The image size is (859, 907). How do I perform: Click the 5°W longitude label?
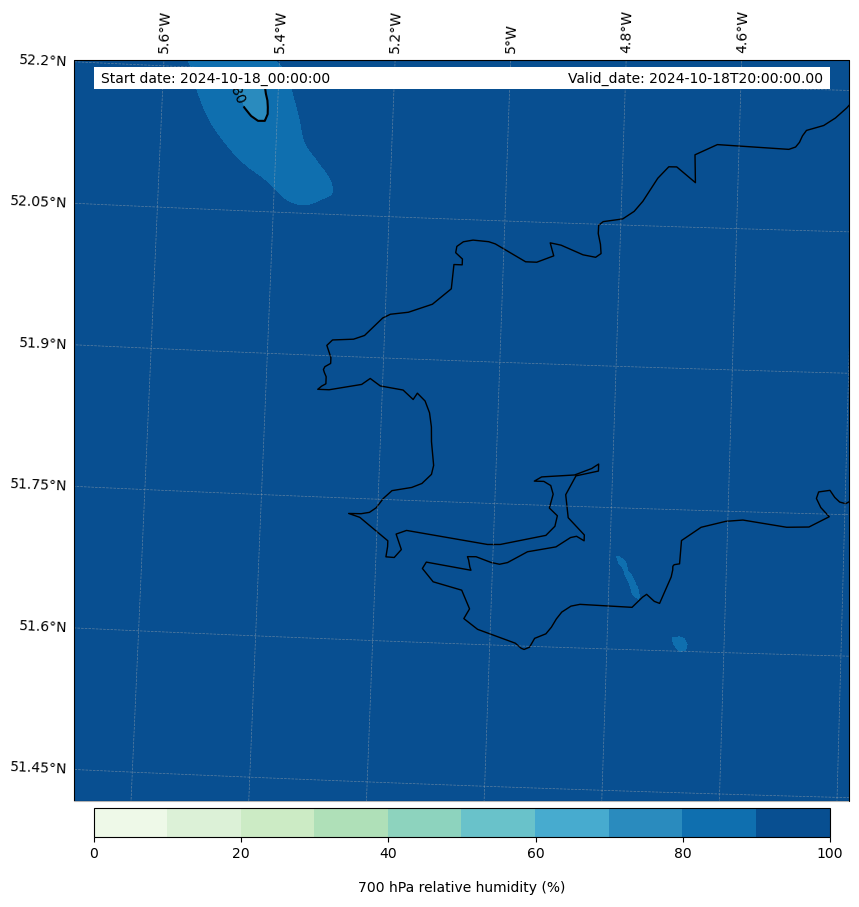510,40
